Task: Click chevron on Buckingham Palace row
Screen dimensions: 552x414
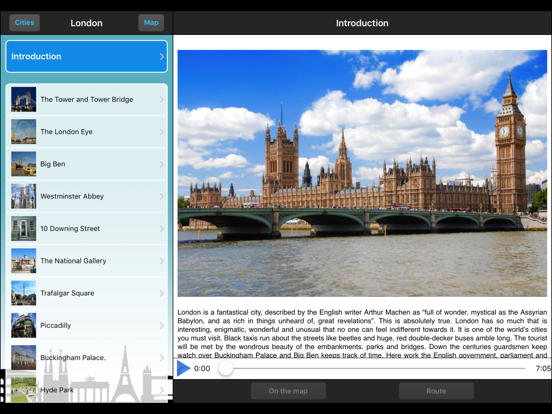Action: [x=162, y=358]
